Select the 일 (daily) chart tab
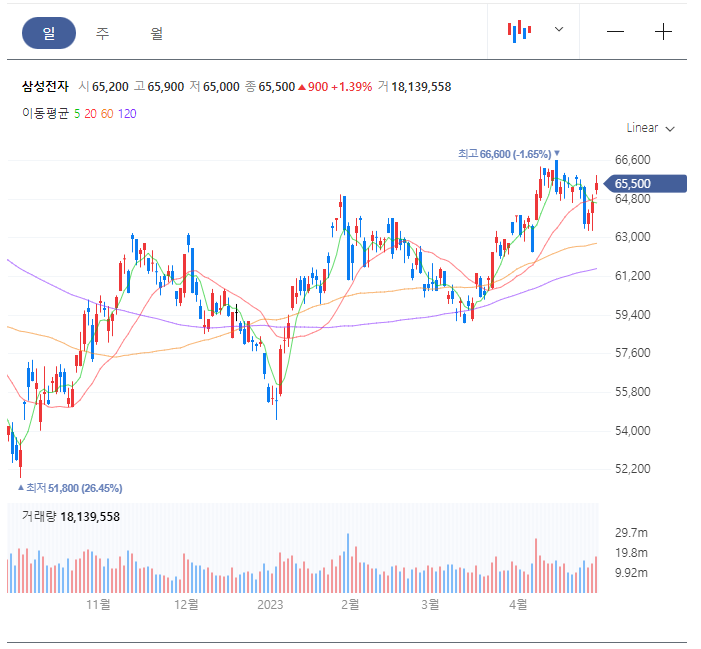The image size is (701, 649). [49, 33]
